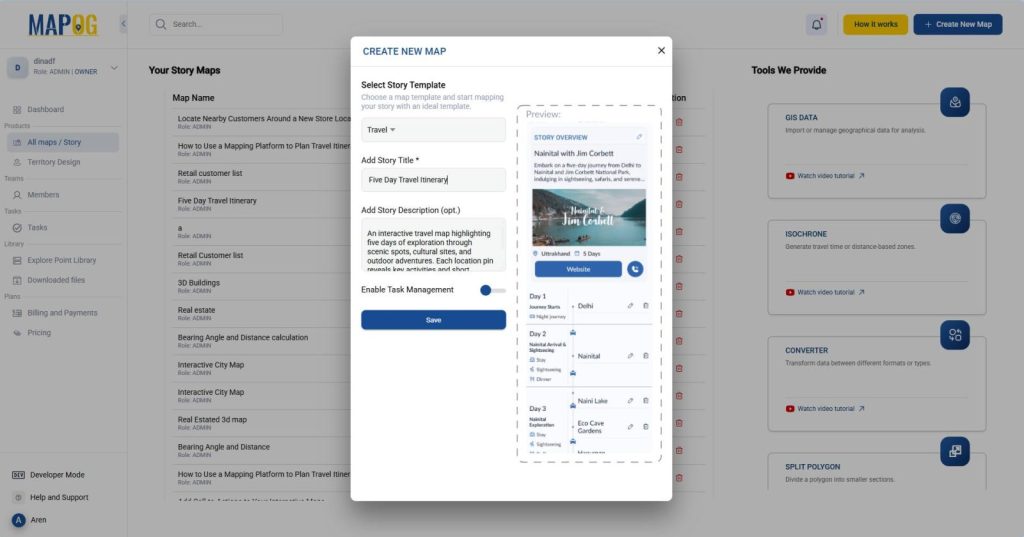The width and height of the screenshot is (1024, 537).
Task: Open Billing and Payments
Action: pos(63,313)
